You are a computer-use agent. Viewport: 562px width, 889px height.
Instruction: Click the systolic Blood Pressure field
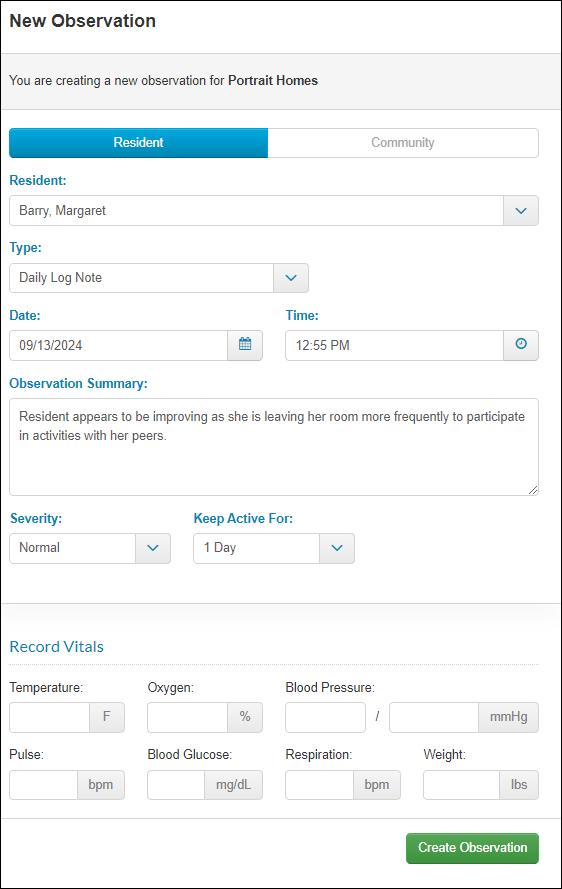[x=326, y=717]
